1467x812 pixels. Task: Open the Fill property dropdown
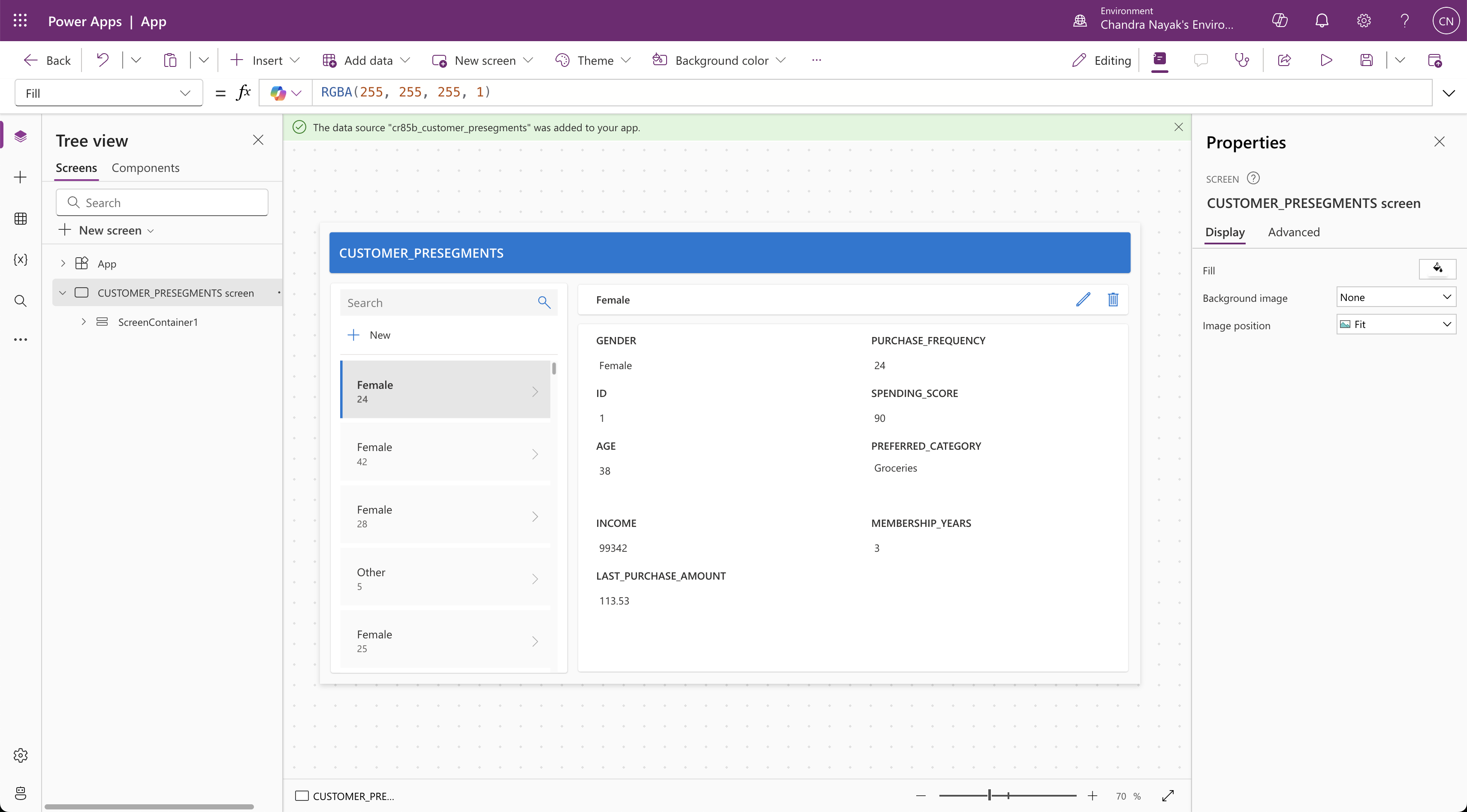coord(108,93)
